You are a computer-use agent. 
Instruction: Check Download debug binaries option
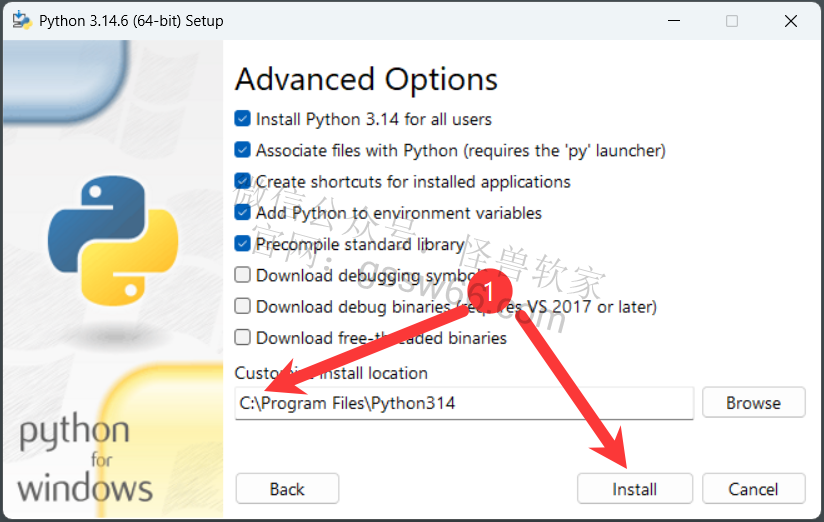coord(242,306)
